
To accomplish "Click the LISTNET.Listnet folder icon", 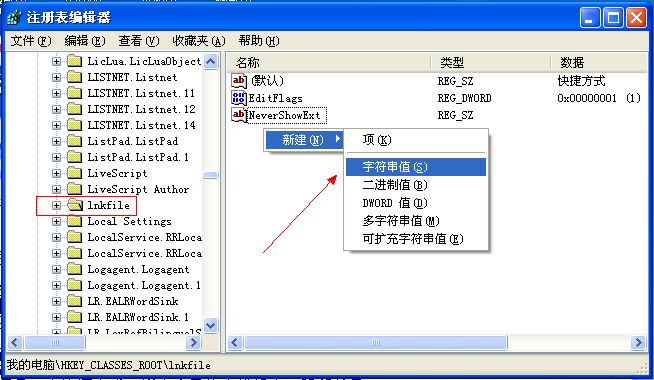I will [74, 77].
